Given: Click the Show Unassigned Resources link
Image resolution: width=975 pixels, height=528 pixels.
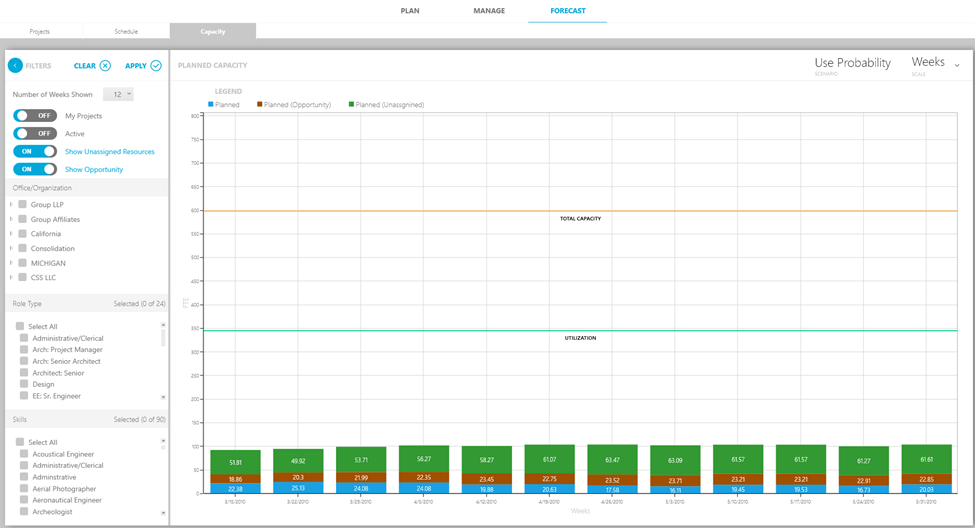Looking at the screenshot, I should (x=110, y=152).
